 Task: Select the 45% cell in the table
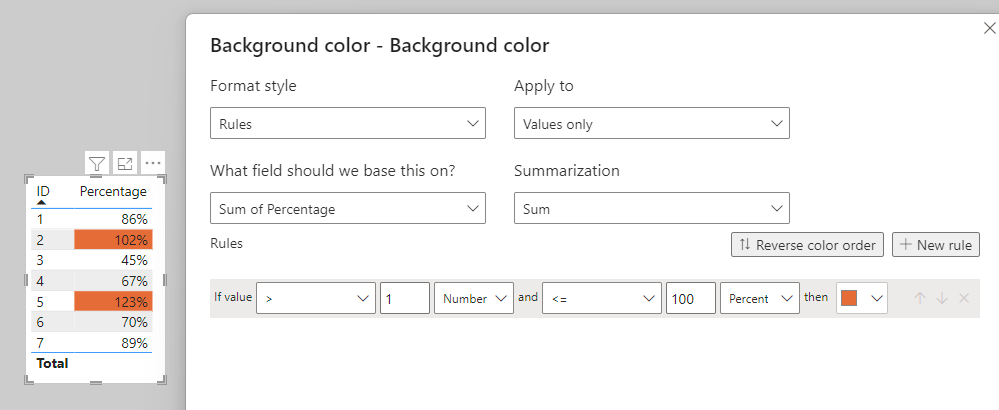point(113,260)
